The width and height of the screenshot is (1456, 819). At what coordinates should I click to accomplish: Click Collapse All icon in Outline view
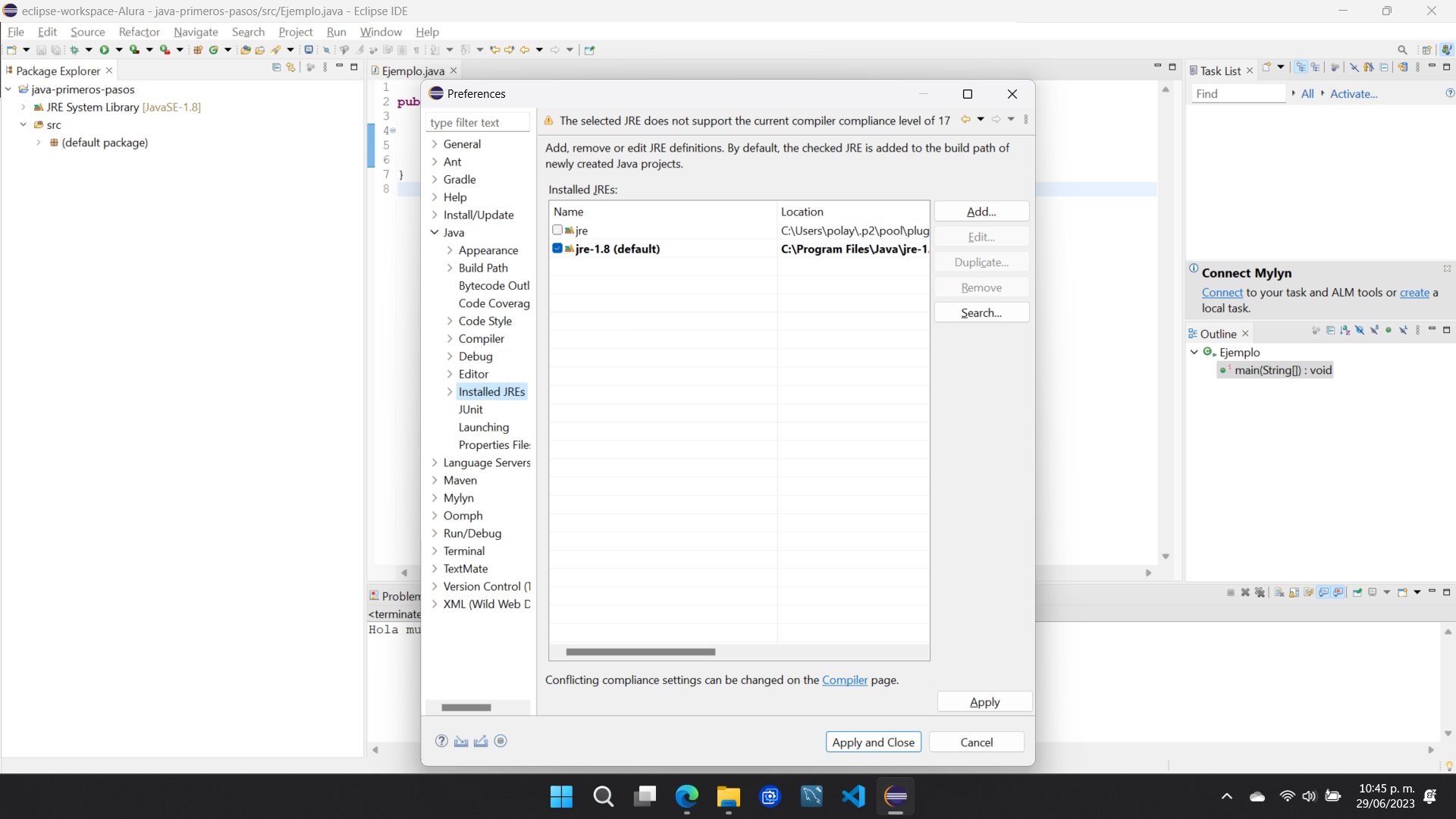tap(1330, 331)
